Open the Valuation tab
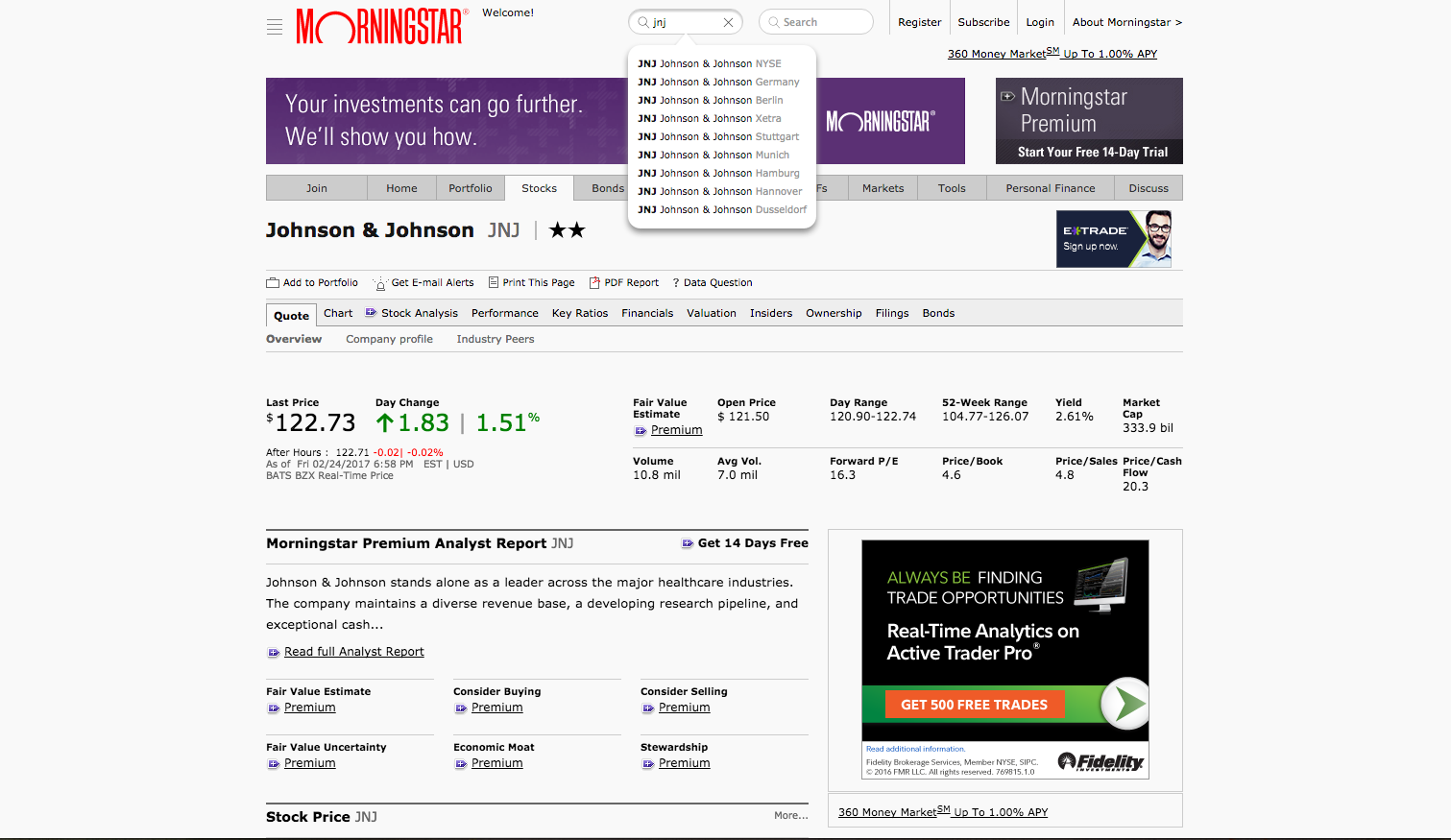The height and width of the screenshot is (840, 1451). (712, 313)
